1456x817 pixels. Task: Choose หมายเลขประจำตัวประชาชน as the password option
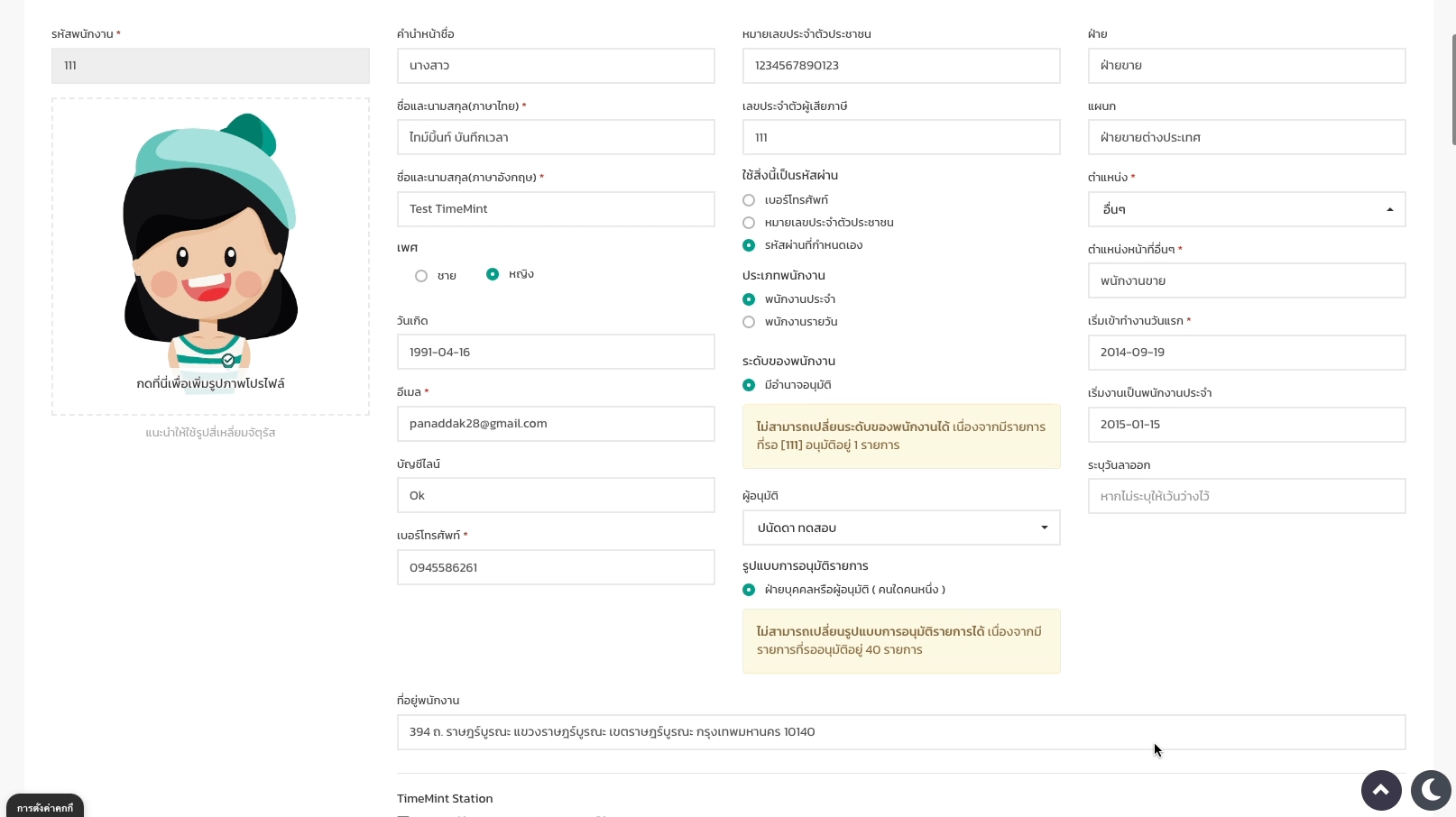tap(749, 223)
